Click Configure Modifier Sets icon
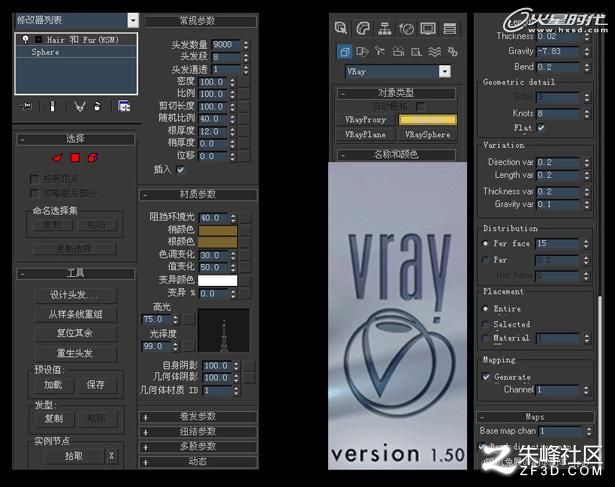This screenshot has height=487, width=615. 124,106
